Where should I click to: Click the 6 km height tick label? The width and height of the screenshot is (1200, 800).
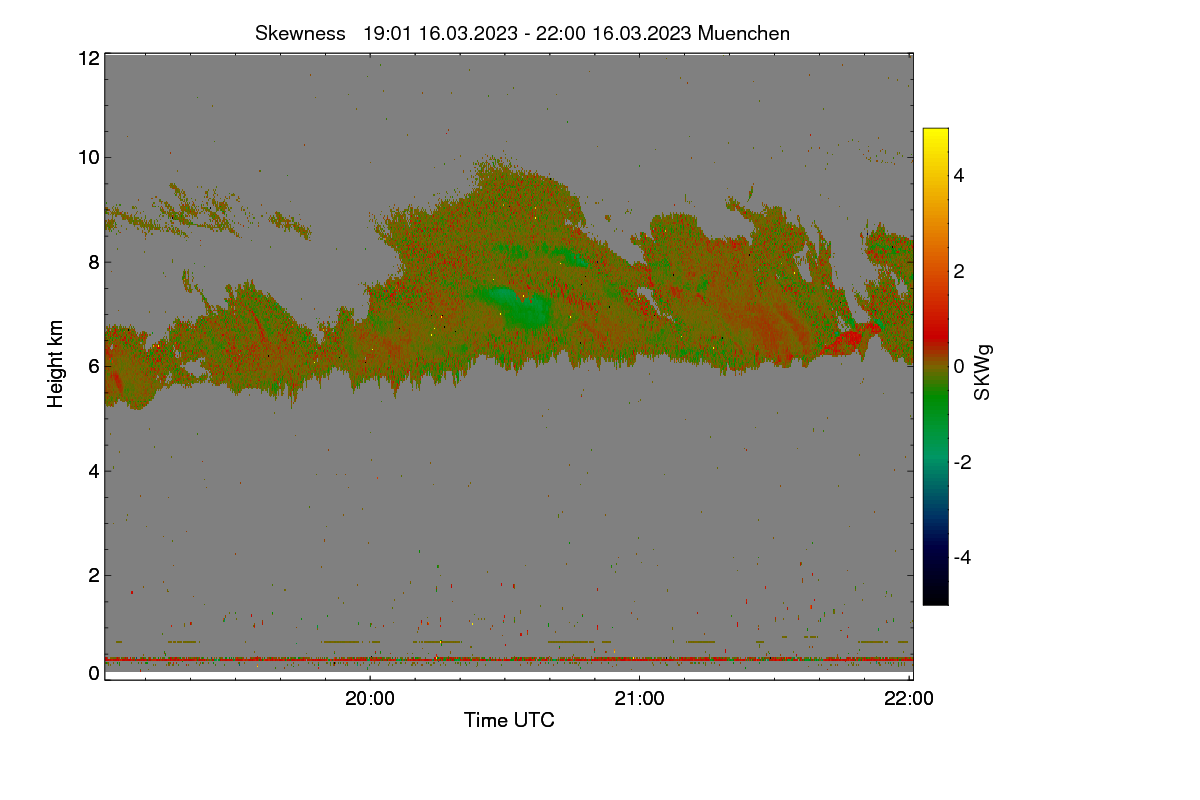[94, 366]
